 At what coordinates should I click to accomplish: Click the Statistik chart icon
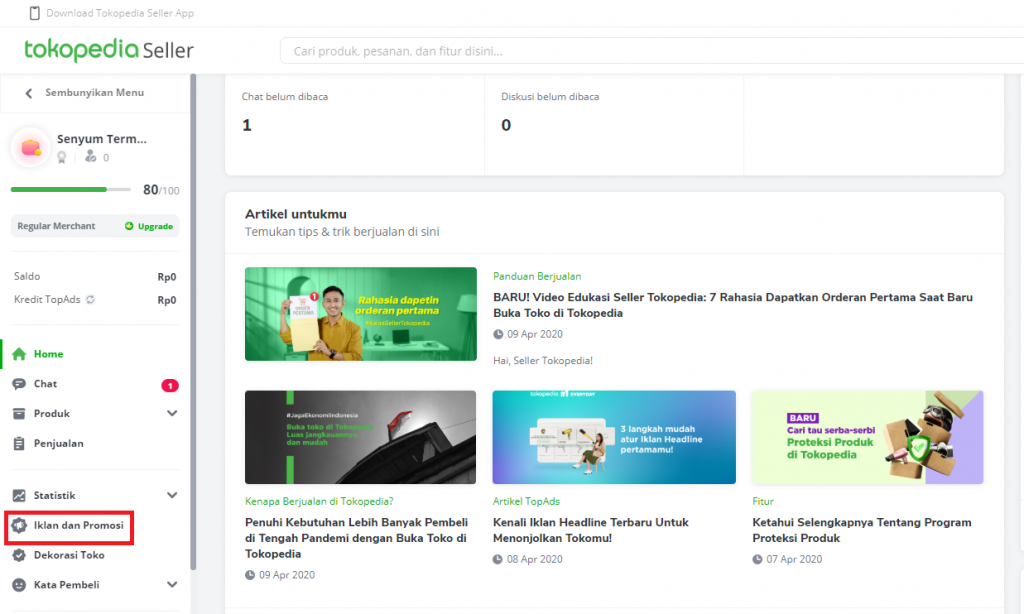point(19,495)
